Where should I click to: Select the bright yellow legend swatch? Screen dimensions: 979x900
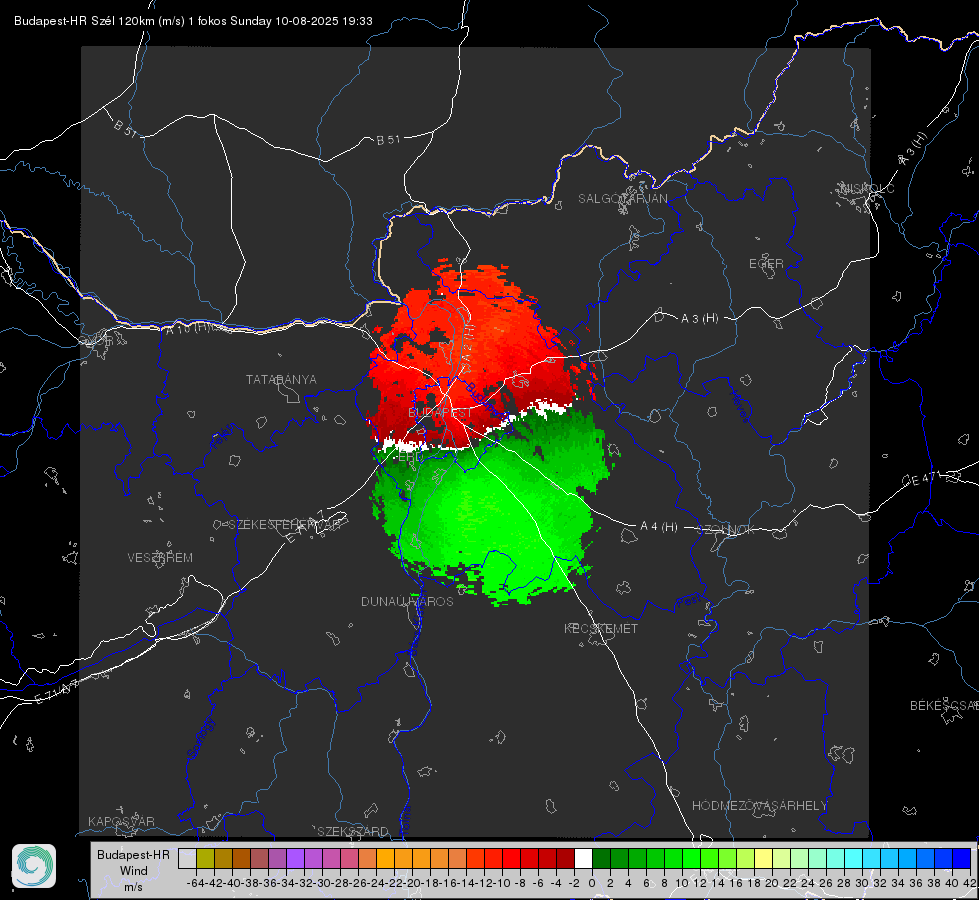click(764, 859)
